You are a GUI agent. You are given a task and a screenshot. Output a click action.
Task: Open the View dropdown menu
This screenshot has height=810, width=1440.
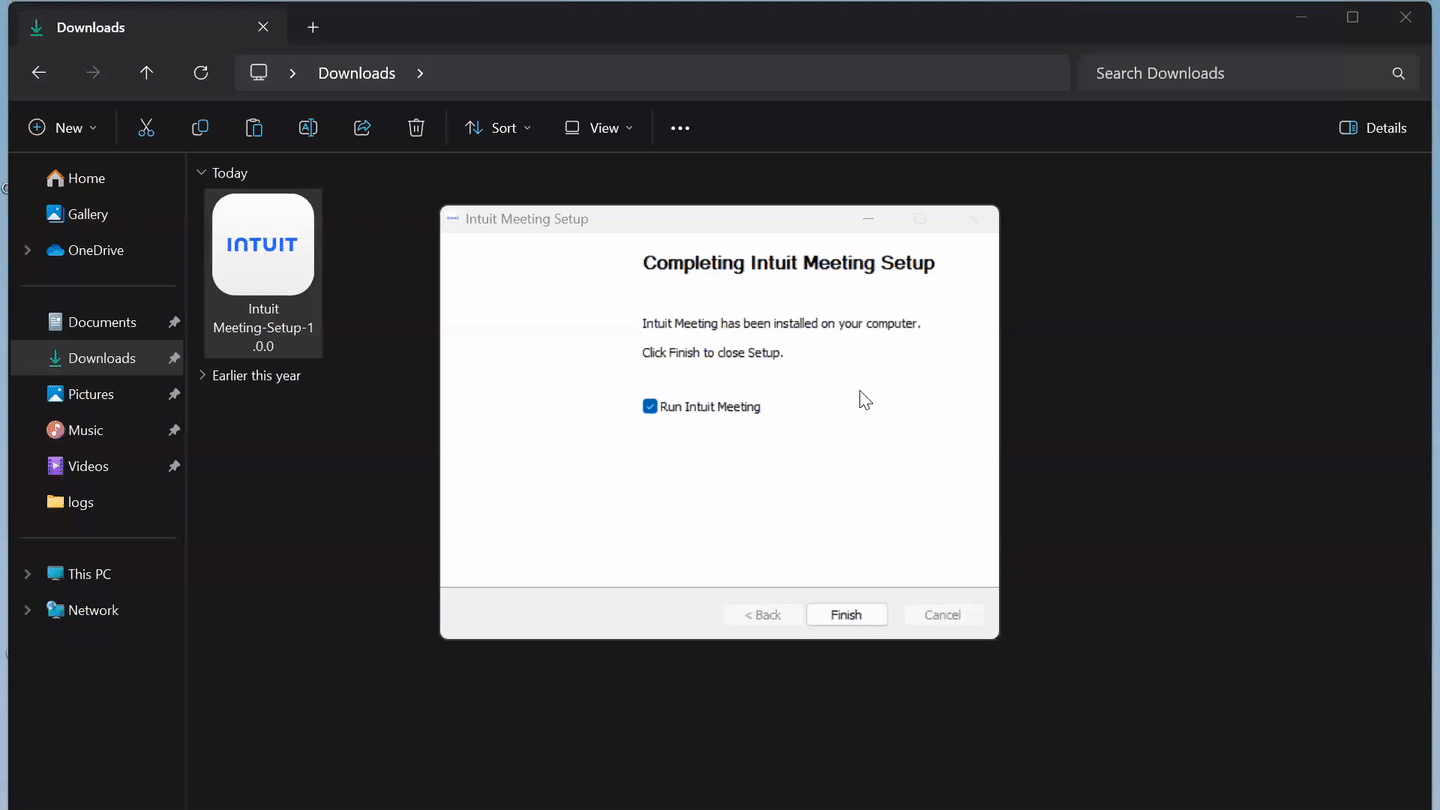[x=599, y=128]
